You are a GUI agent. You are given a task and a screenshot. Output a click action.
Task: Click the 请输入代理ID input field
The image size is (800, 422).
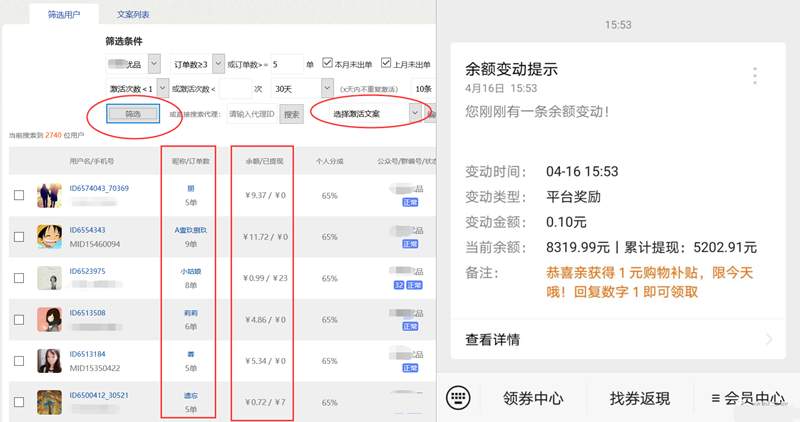[252, 114]
